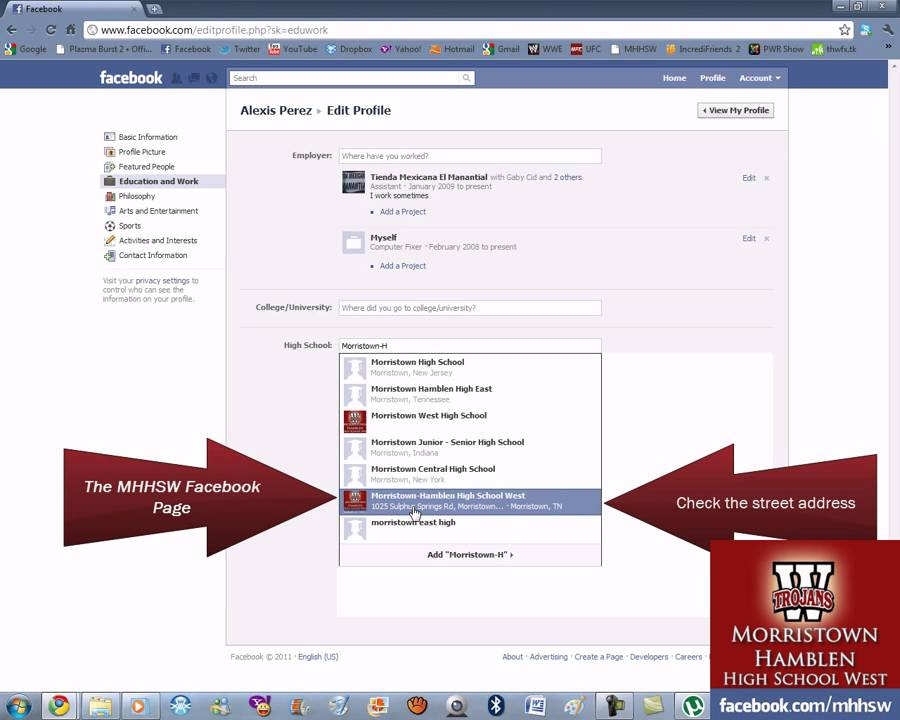Reload the page with refresh icon
Screen dimensions: 900x720
tap(51, 30)
